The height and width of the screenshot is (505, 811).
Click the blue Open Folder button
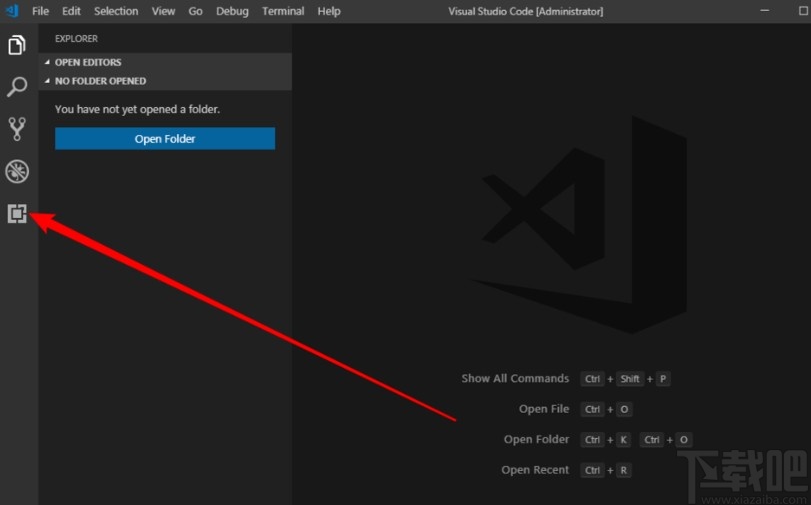point(165,139)
